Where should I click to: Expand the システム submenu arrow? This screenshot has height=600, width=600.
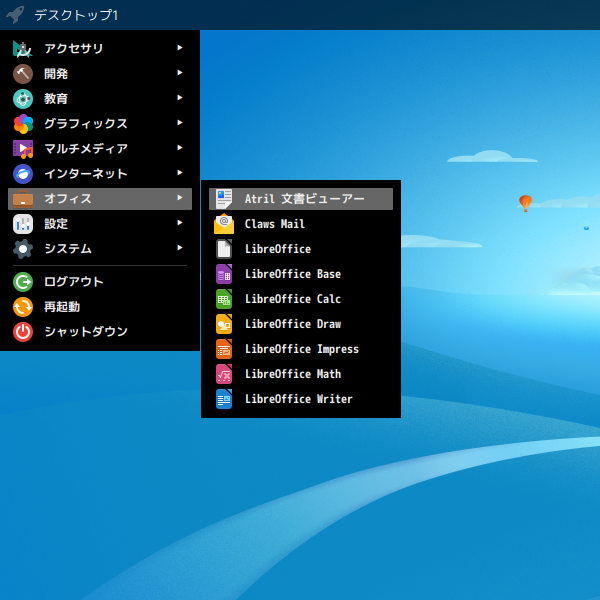(x=180, y=248)
